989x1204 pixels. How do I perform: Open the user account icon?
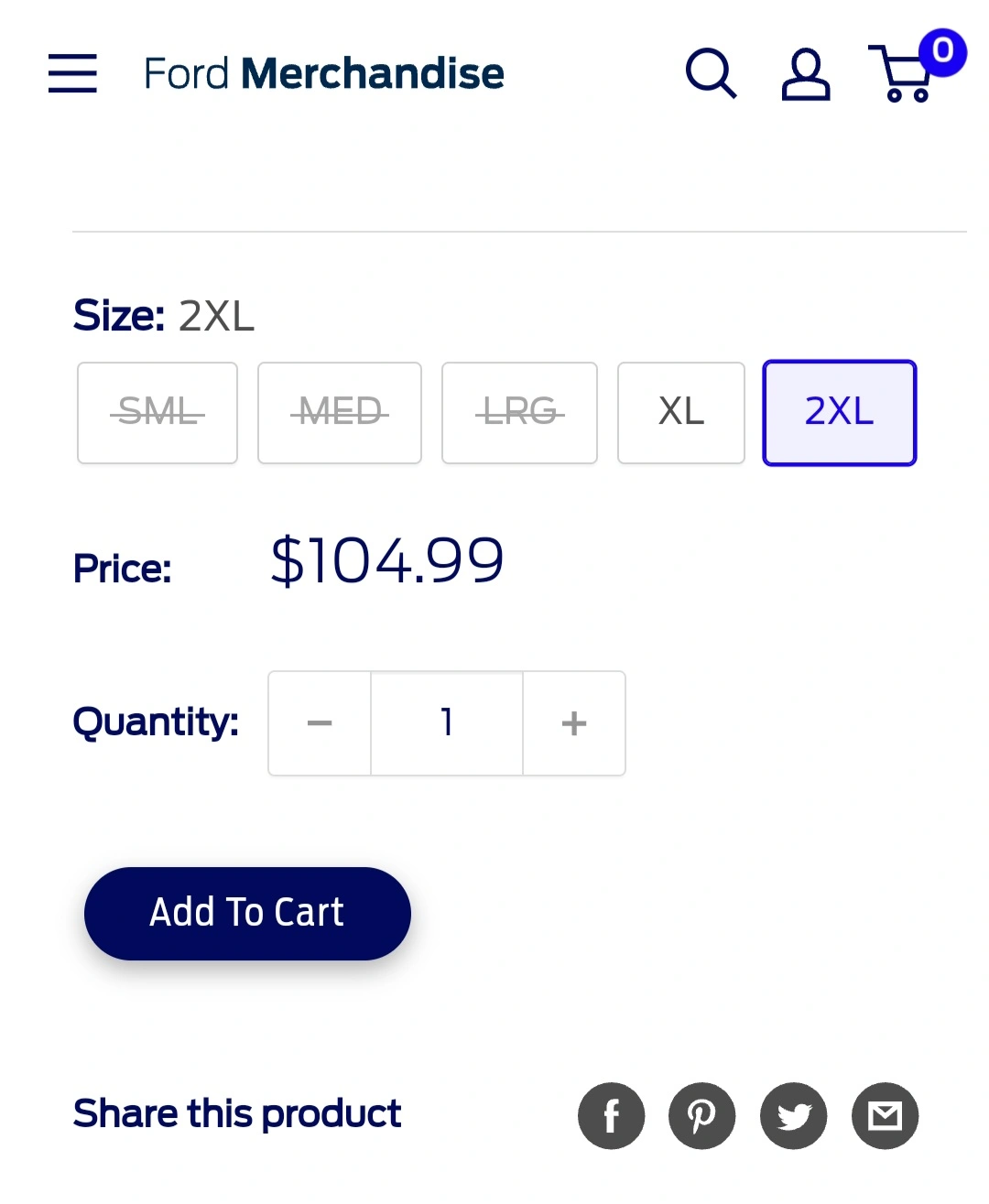click(x=805, y=74)
